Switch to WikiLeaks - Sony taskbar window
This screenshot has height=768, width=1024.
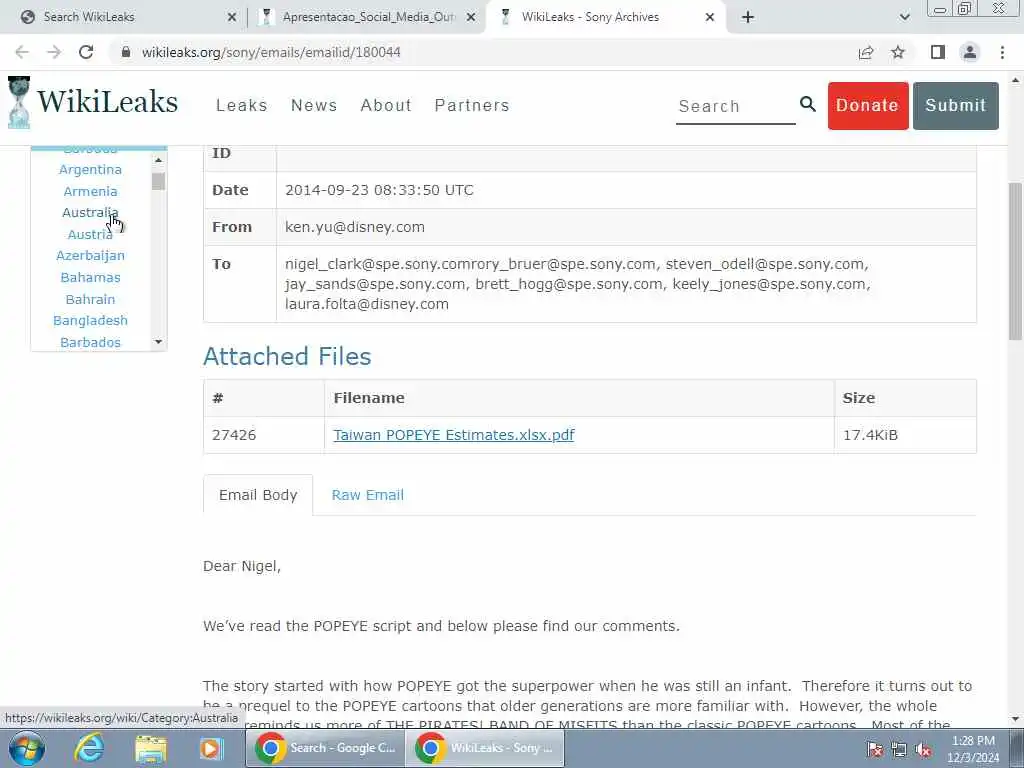(x=485, y=748)
